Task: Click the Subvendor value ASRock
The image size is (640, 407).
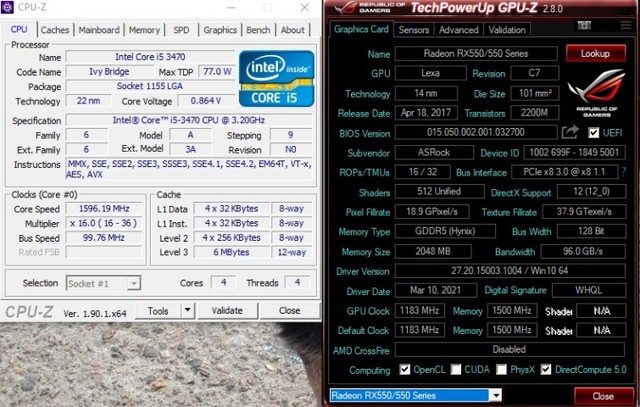Action: pos(434,152)
